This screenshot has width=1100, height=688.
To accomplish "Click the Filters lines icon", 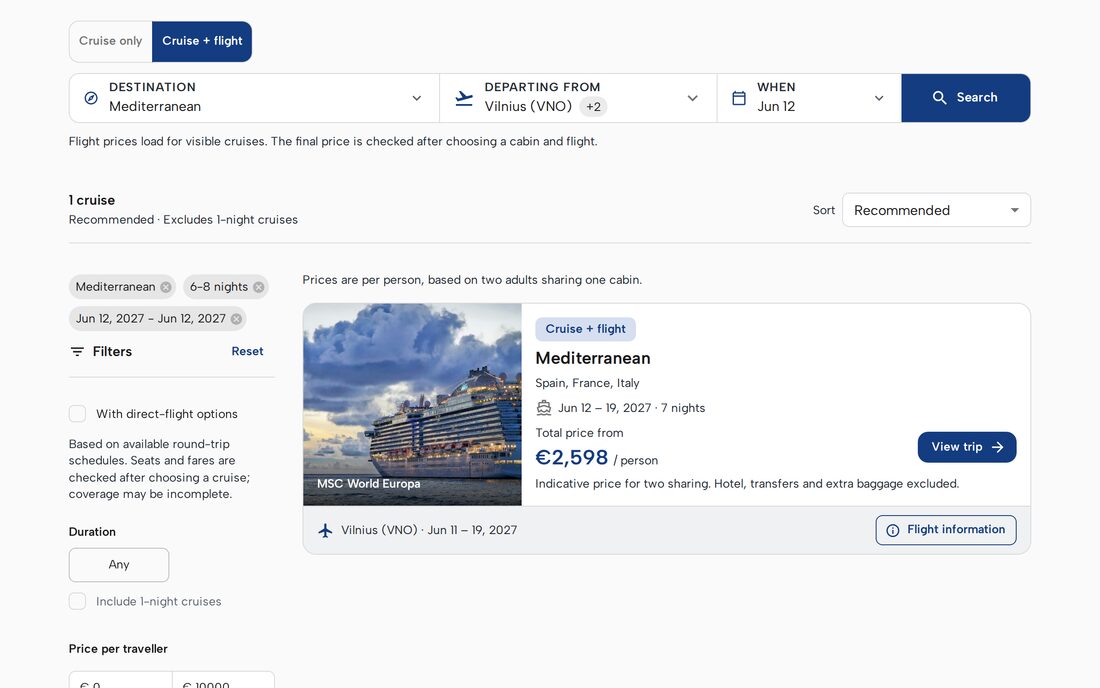I will click(x=77, y=351).
